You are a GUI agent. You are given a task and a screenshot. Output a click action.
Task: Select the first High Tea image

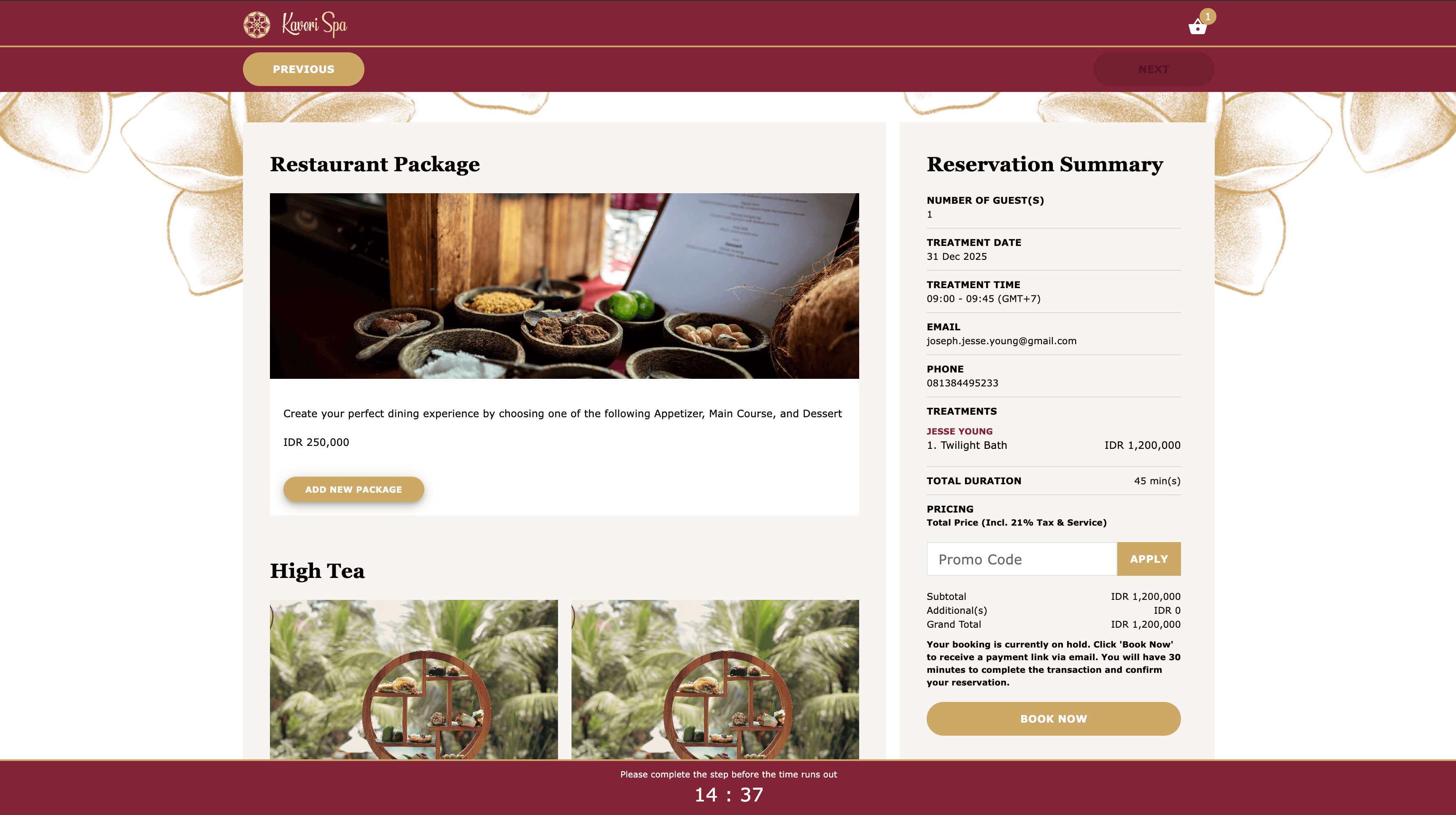414,679
